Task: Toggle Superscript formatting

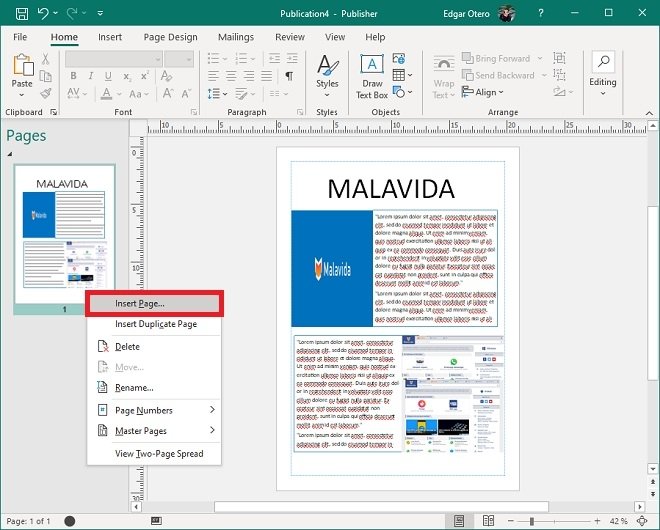Action: pos(144,76)
